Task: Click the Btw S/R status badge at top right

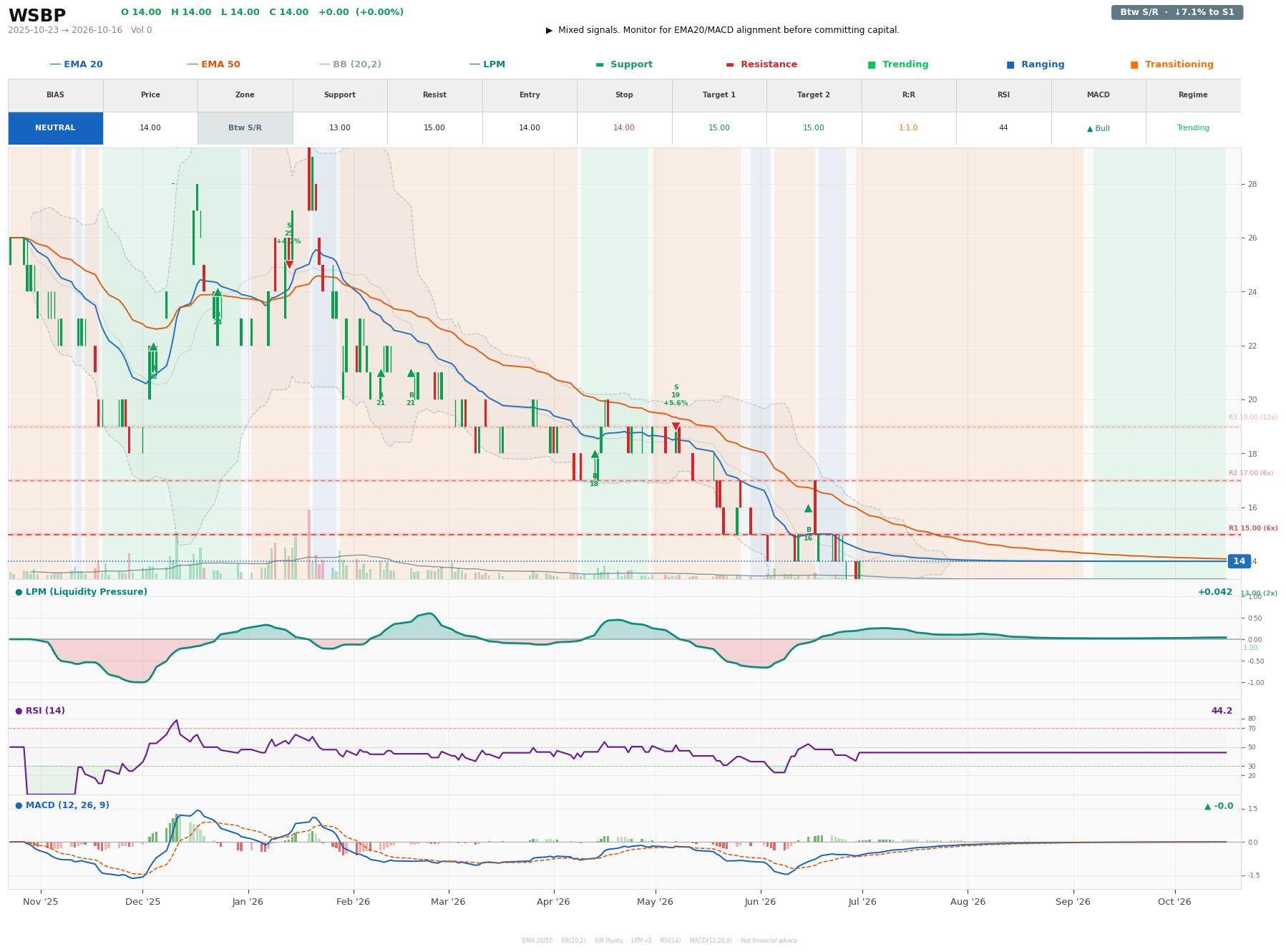Action: point(1177,12)
